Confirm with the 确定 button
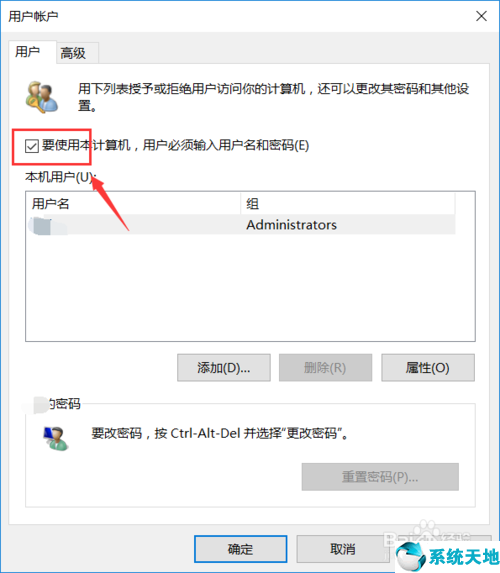The width and height of the screenshot is (500, 573). [240, 549]
